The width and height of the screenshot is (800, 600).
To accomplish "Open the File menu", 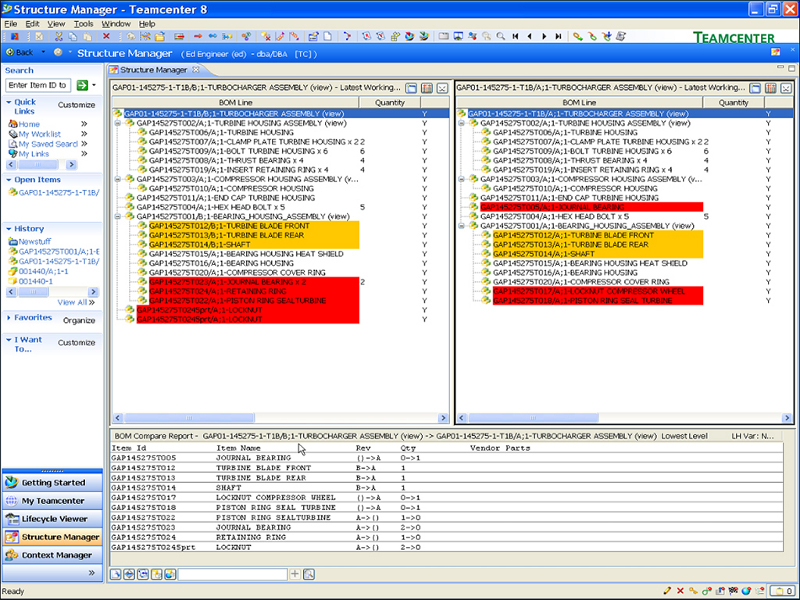I will (10, 23).
